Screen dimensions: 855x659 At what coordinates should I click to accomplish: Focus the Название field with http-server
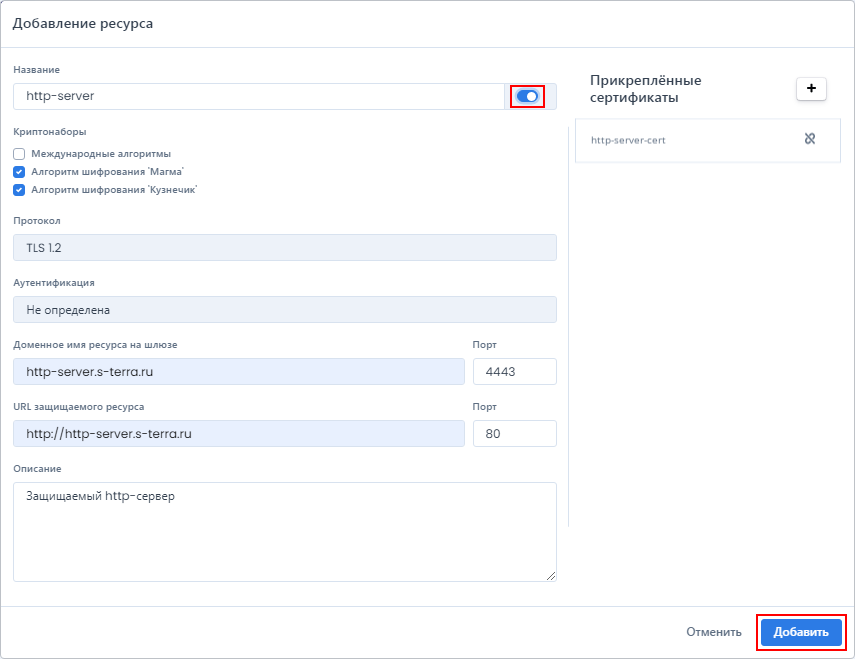coord(258,96)
